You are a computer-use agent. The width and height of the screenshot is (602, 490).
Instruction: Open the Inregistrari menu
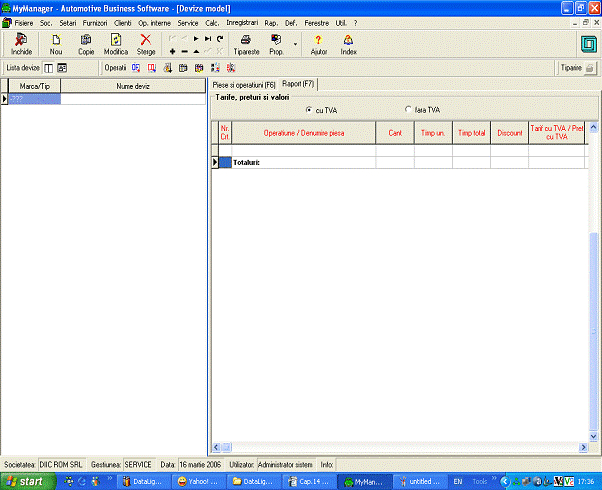click(x=241, y=22)
